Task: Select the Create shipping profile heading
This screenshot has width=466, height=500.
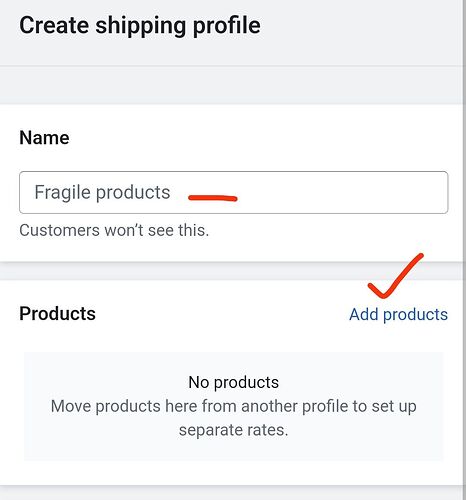Action: [x=140, y=26]
